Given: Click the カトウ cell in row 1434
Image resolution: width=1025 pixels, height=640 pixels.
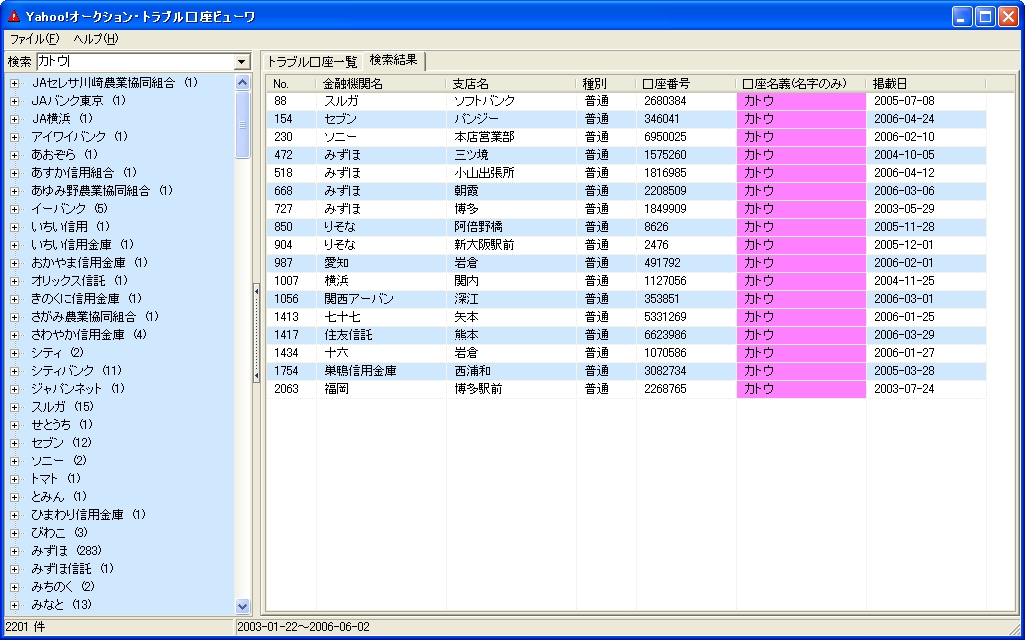Looking at the screenshot, I should (801, 353).
